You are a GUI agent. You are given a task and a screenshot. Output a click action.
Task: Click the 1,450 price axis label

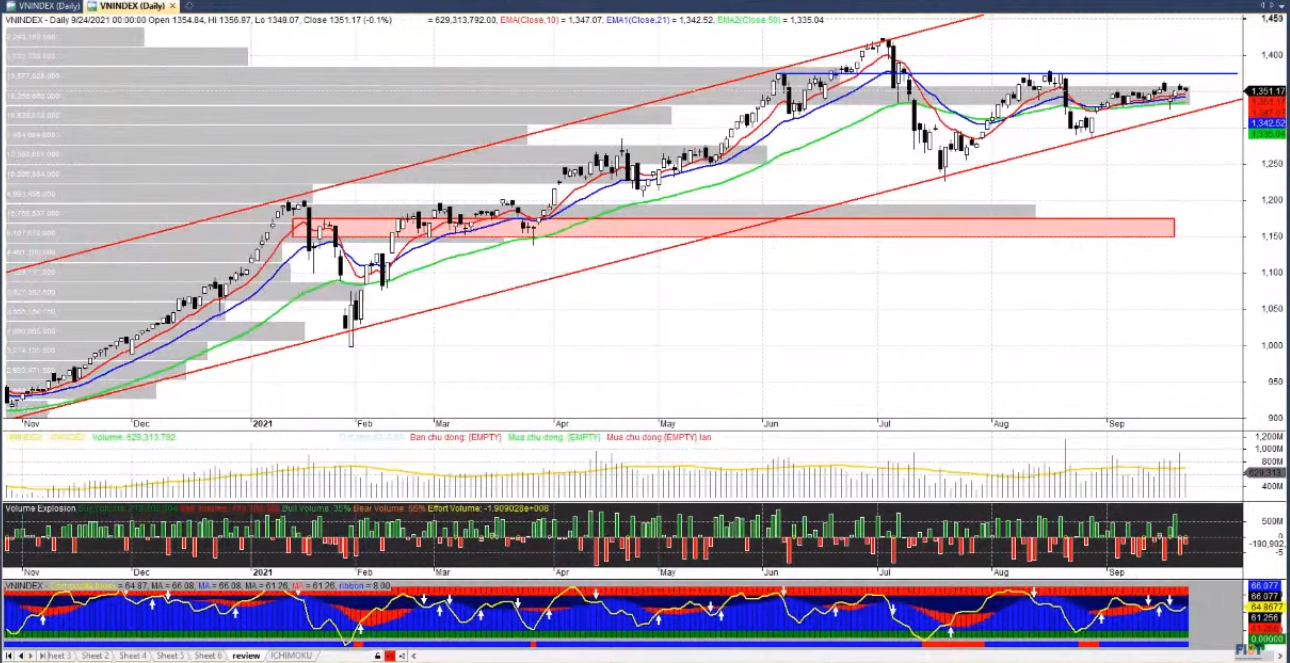[x=1271, y=19]
